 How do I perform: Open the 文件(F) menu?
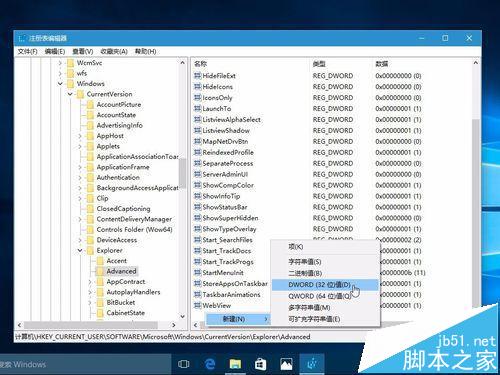tap(27, 51)
